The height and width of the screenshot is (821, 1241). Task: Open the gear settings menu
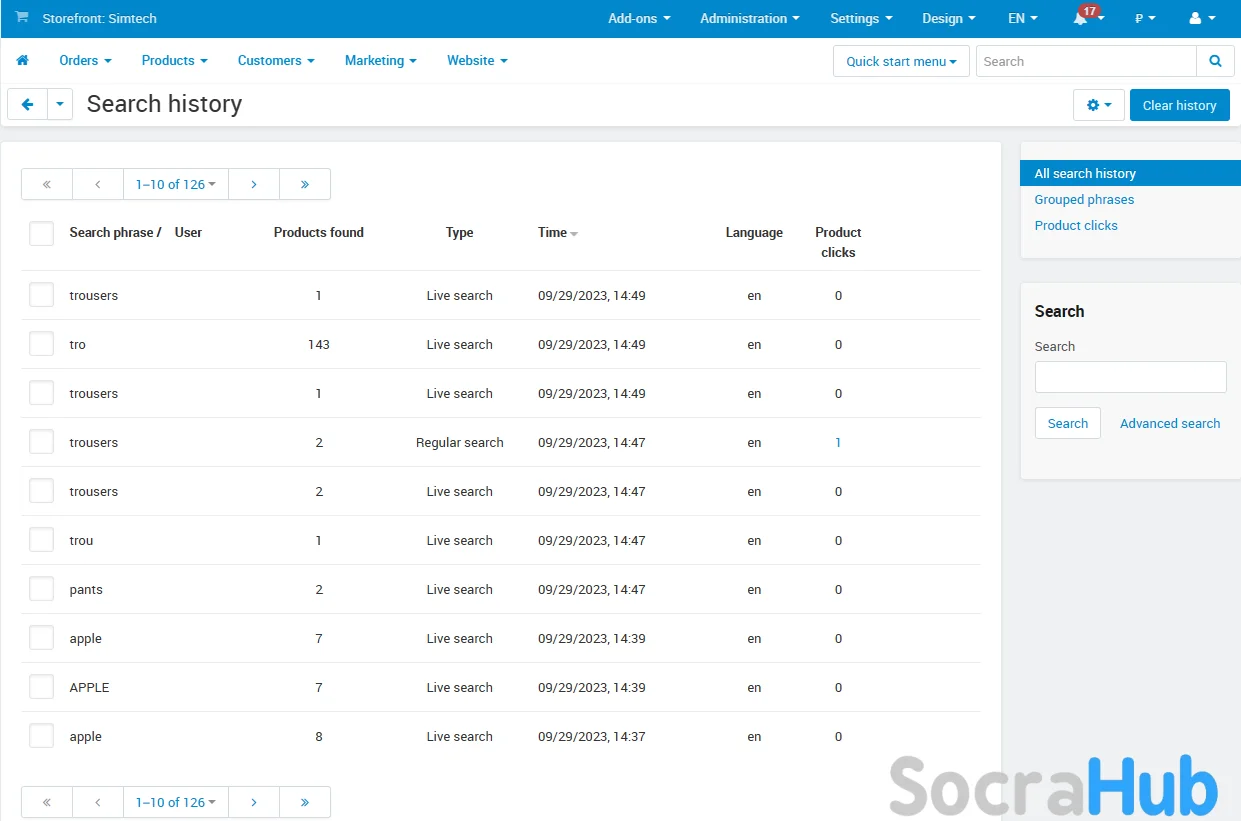(1098, 105)
